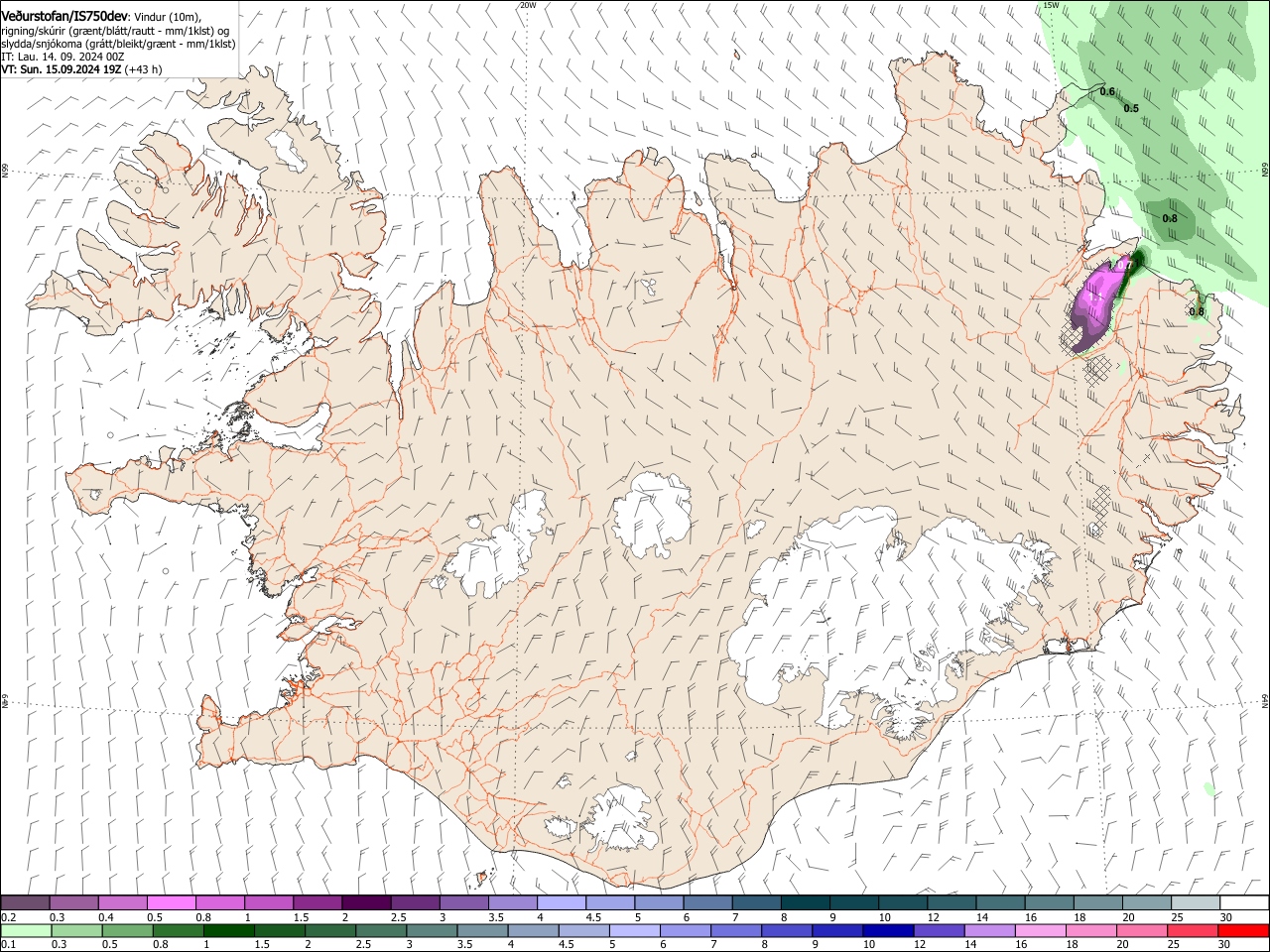Select the 'Vindur (10m)' label in header
This screenshot has height=952, width=1270.
tap(168, 17)
